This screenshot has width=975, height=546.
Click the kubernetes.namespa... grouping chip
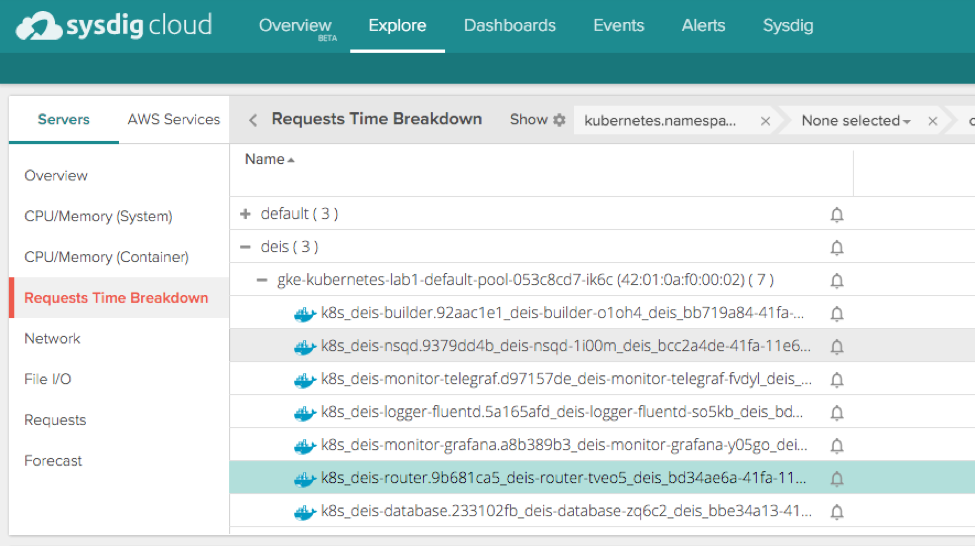[660, 121]
